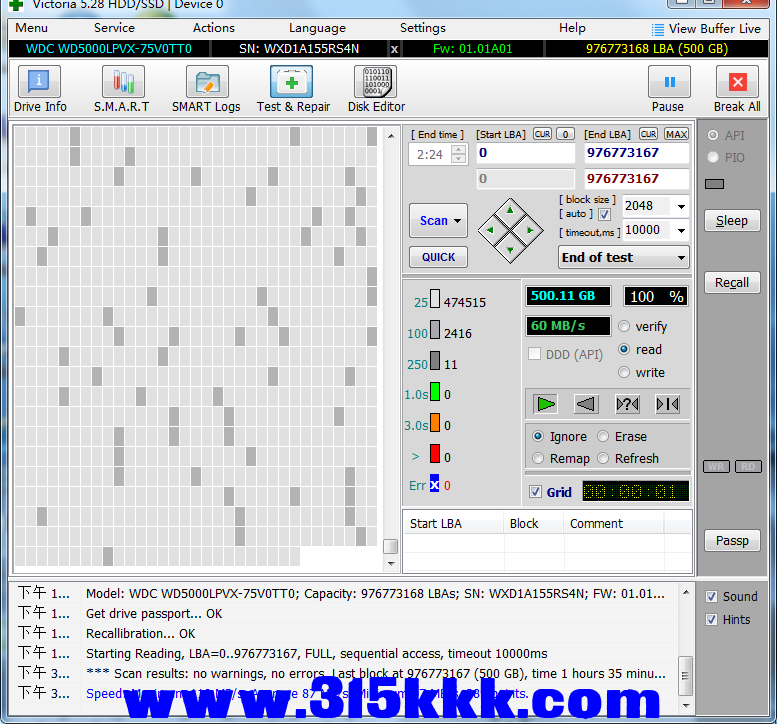Select the PIO access mode radio

click(713, 157)
